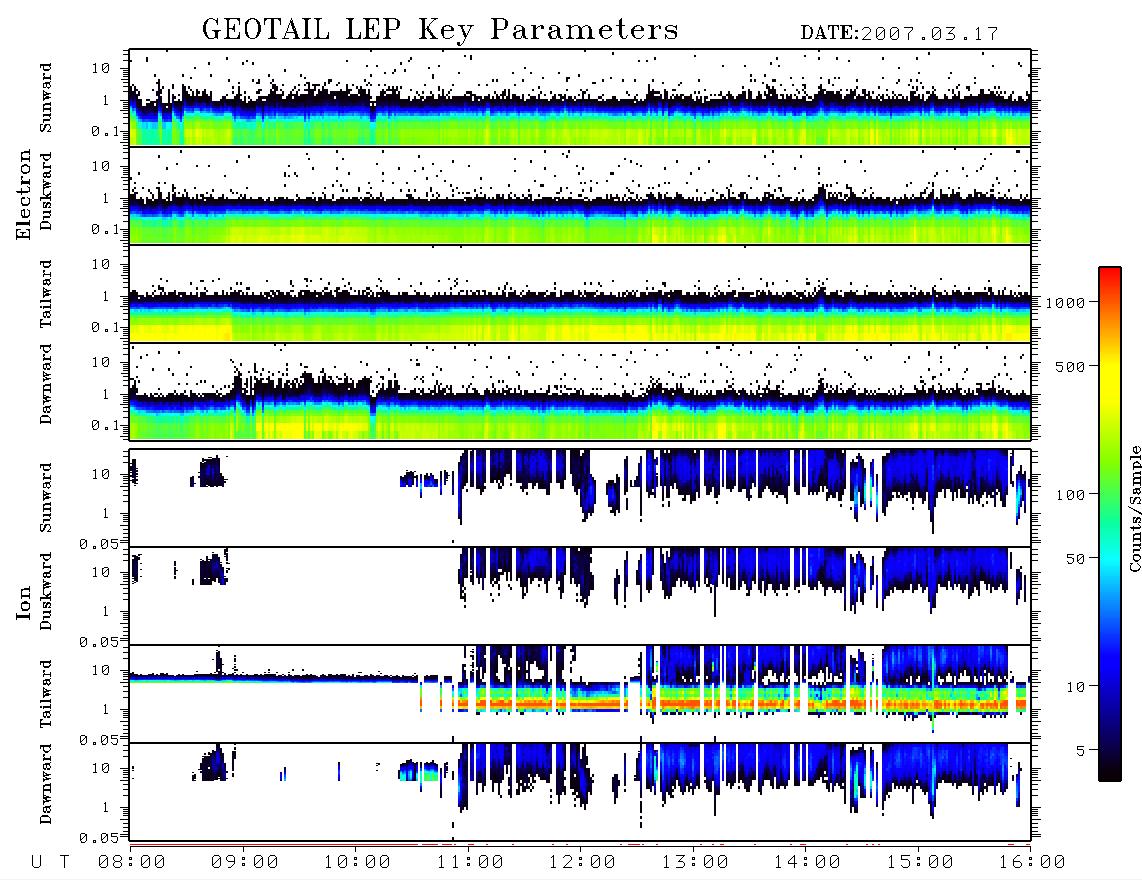
Task: Click the colorbar tick label "500"
Action: [1070, 366]
